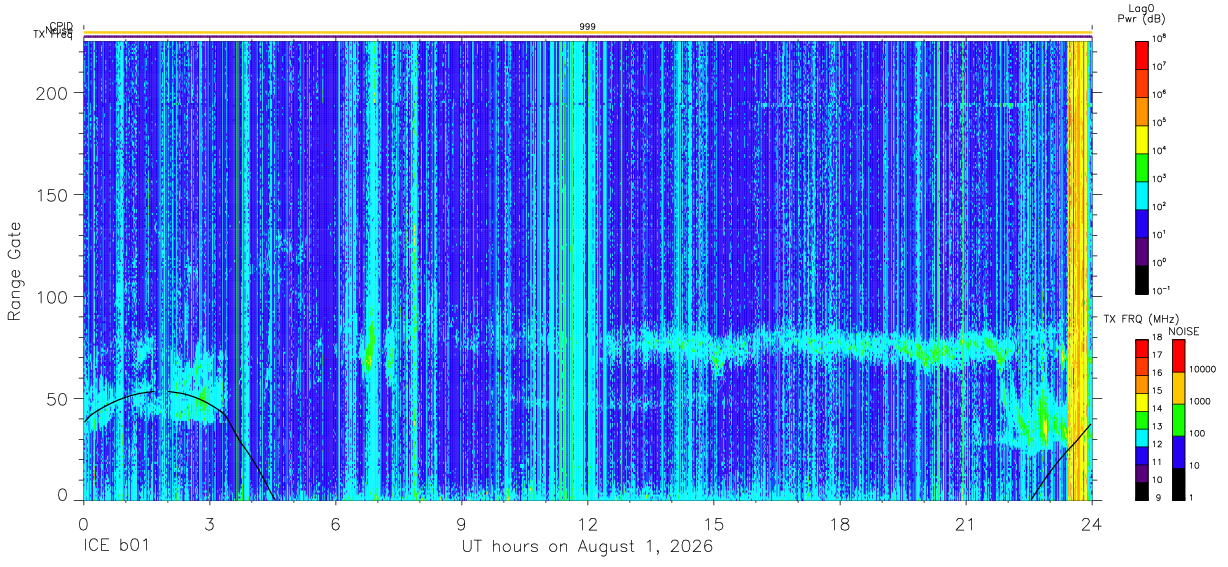This screenshot has width=1228, height=567.
Task: Click the '6' tick on UT hours axis
Action: coord(335,524)
